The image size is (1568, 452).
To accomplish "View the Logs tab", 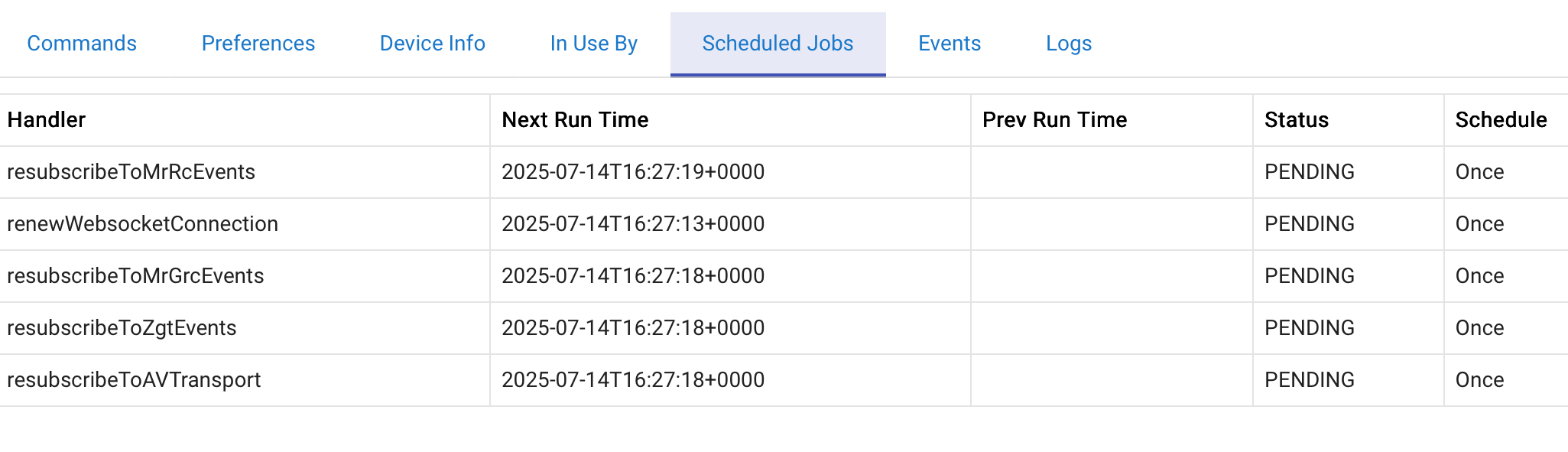I will 1069,44.
